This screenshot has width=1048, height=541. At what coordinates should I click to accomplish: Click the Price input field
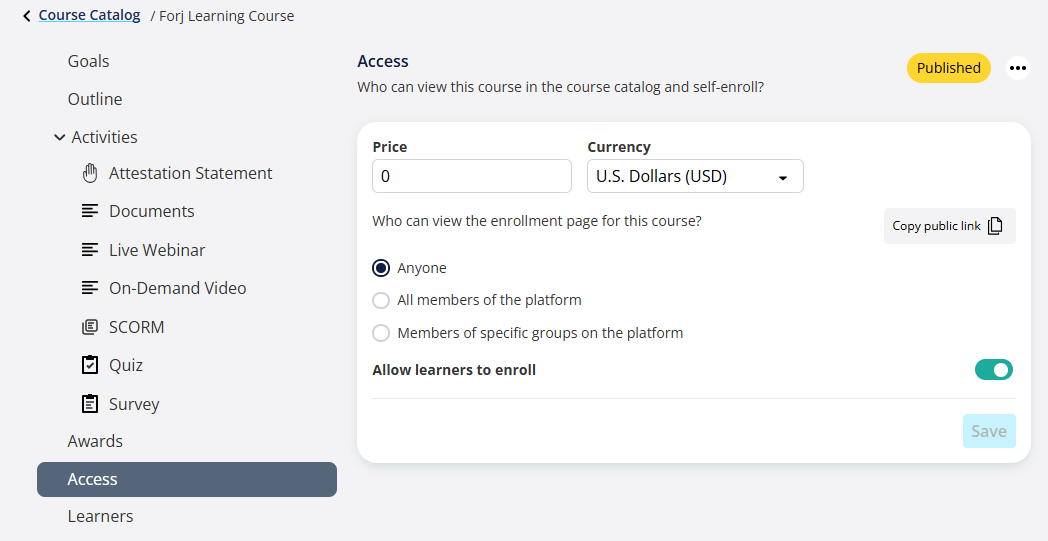coord(471,176)
